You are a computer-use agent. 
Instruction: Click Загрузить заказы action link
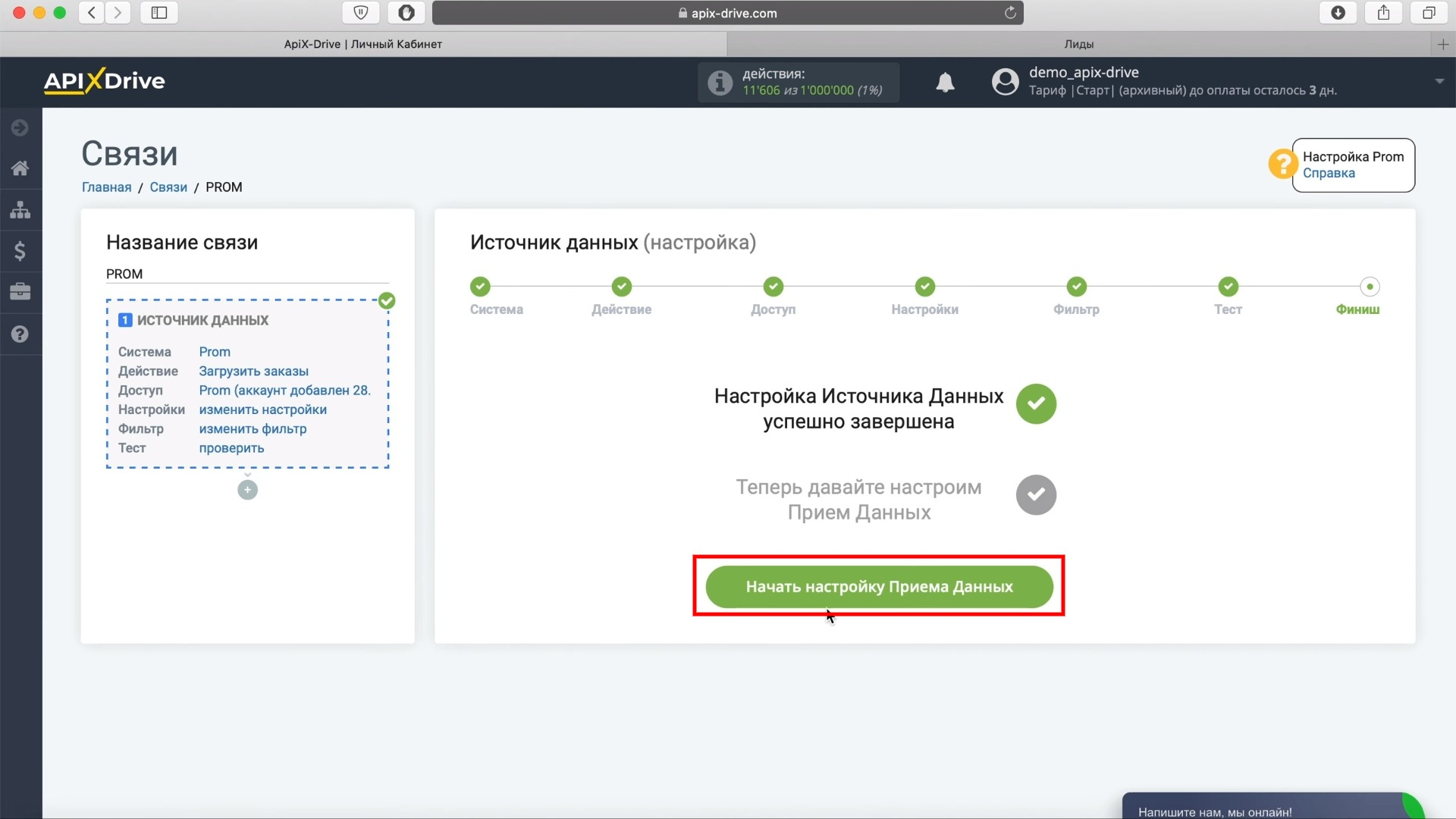point(253,371)
